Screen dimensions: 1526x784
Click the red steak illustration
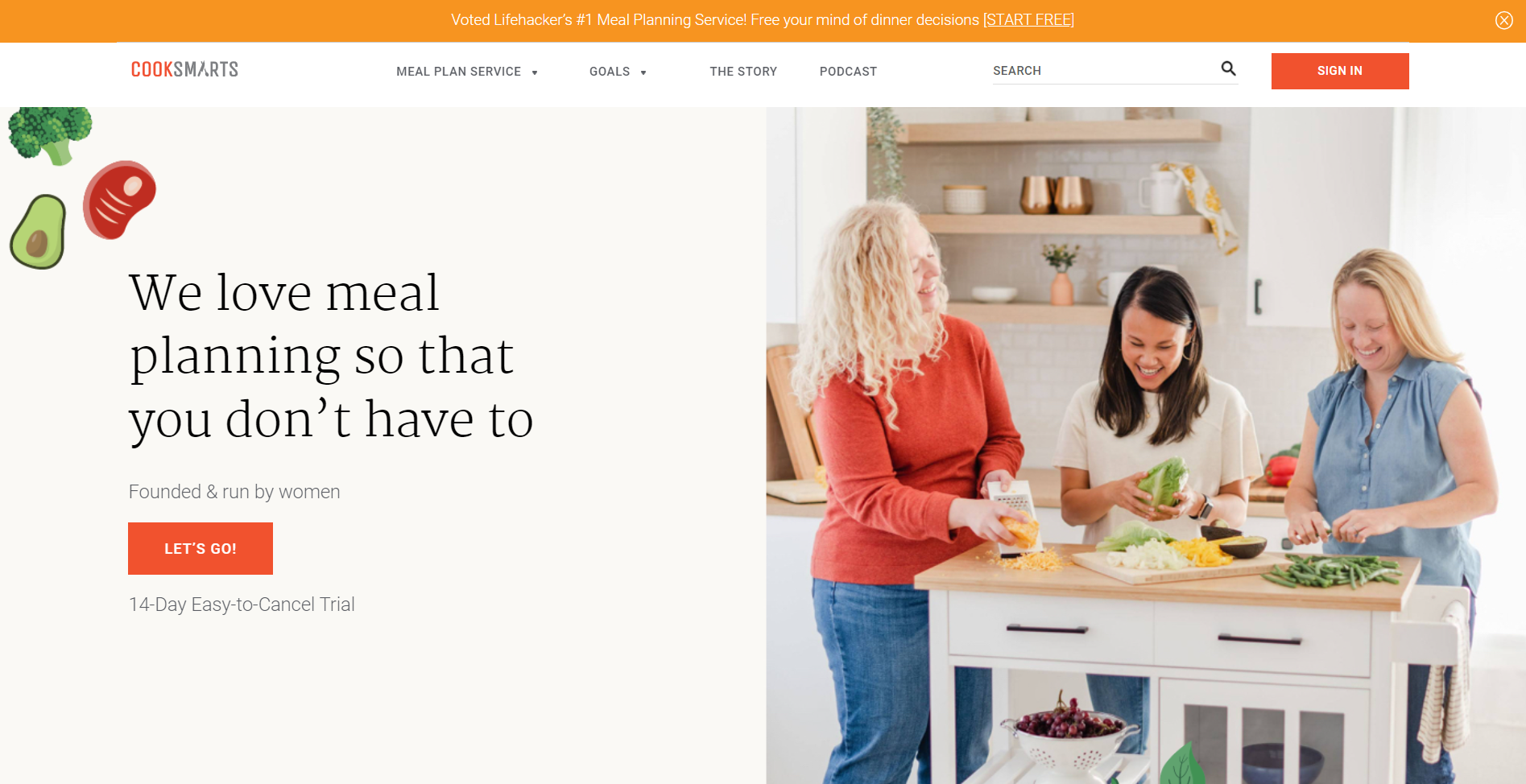pos(119,200)
